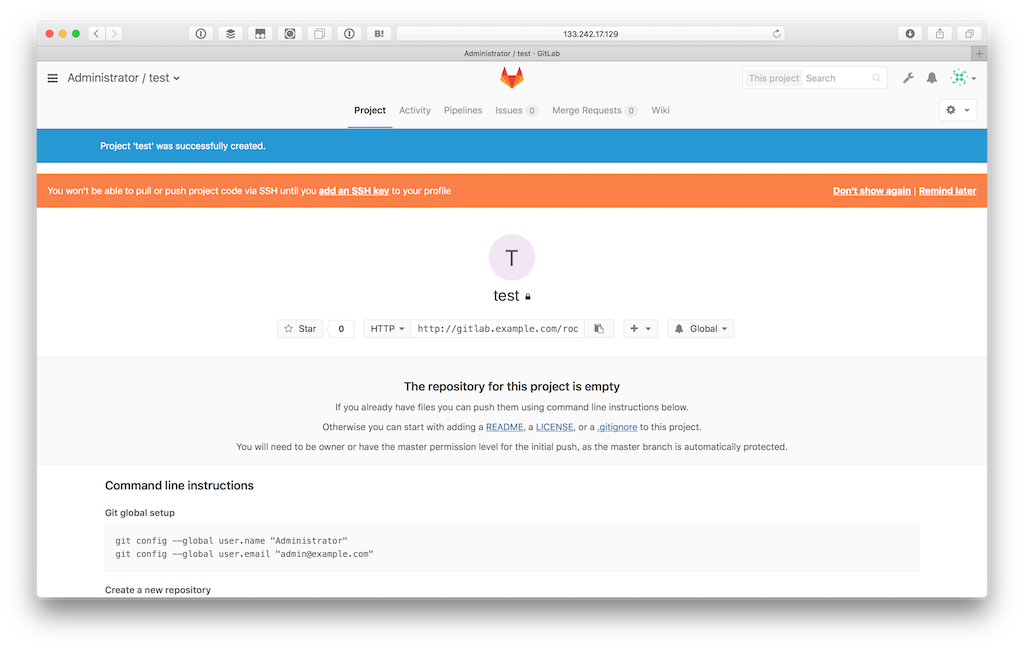The image size is (1024, 650).
Task: Open Safari downloads icon
Action: (x=910, y=34)
